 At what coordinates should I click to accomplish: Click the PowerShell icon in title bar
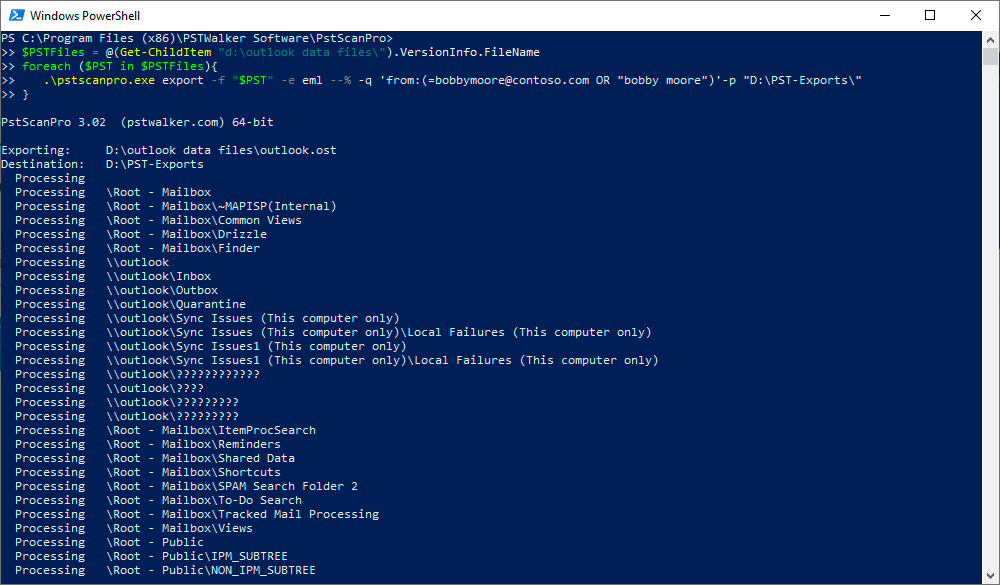15,15
